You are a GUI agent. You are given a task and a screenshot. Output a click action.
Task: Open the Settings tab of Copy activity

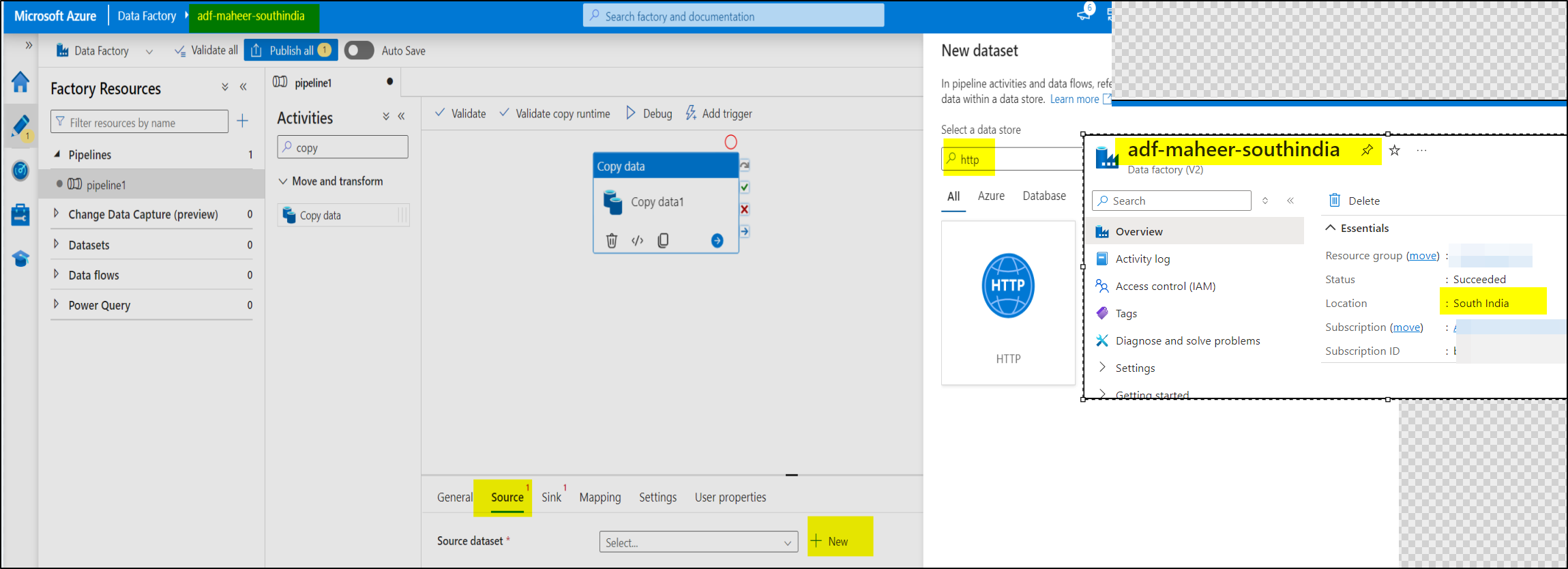657,497
